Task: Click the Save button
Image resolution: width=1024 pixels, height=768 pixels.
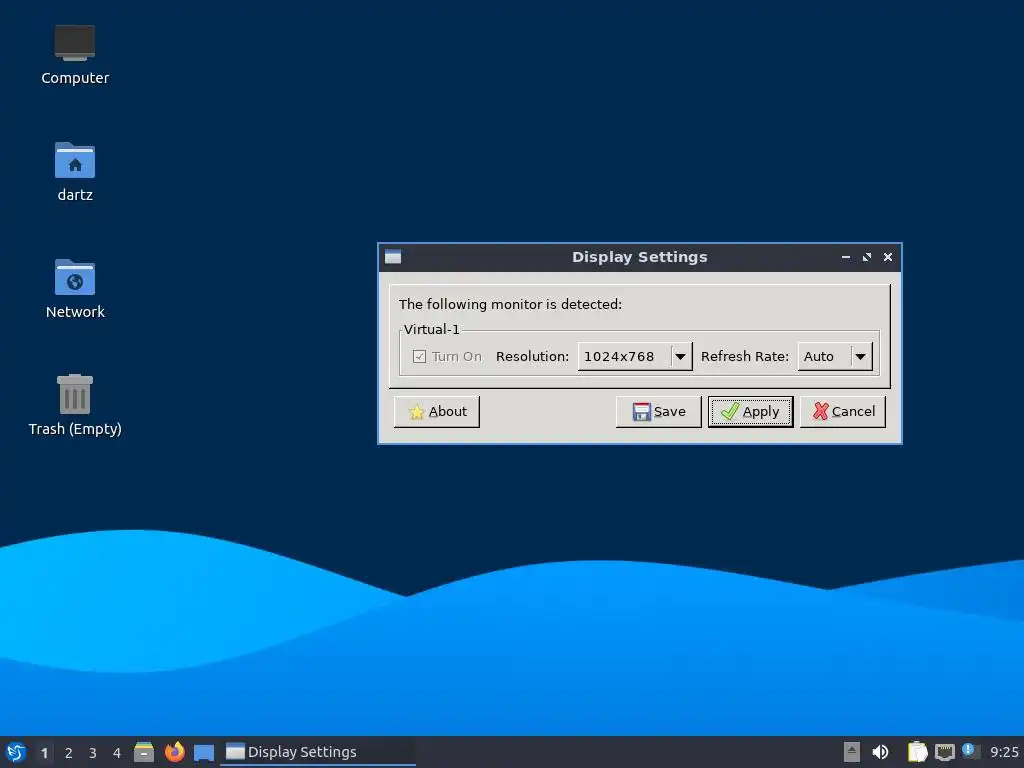Action: [658, 411]
